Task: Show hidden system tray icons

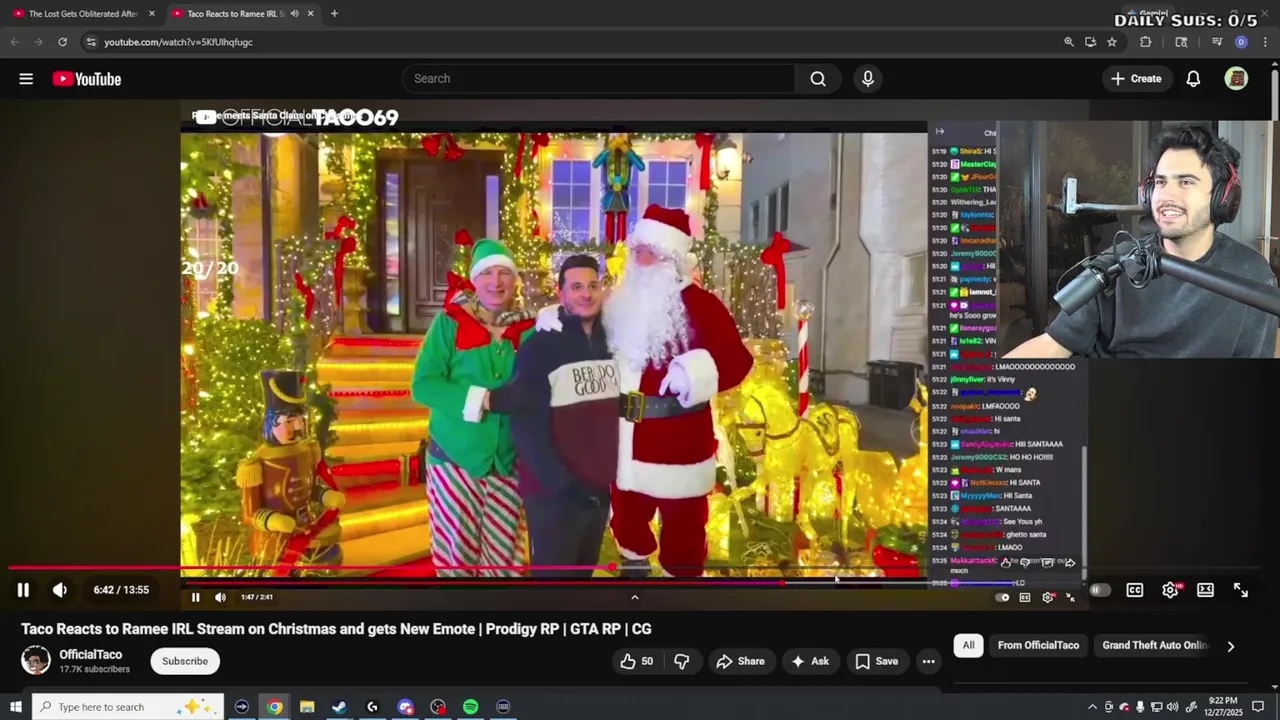Action: click(x=1092, y=707)
